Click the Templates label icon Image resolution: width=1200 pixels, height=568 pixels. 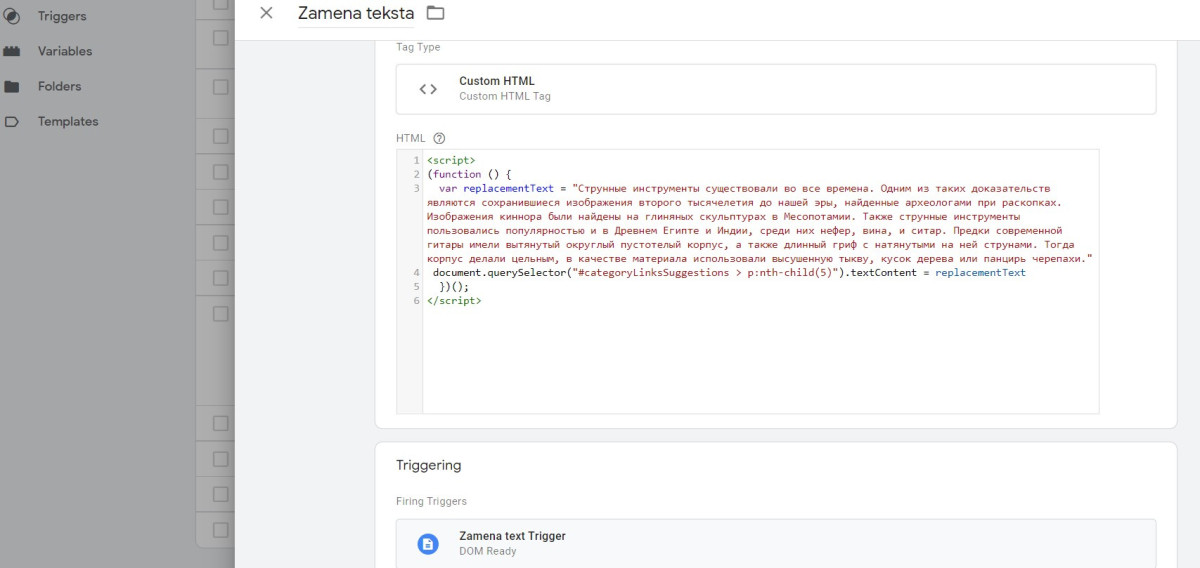pyautogui.click(x=12, y=121)
